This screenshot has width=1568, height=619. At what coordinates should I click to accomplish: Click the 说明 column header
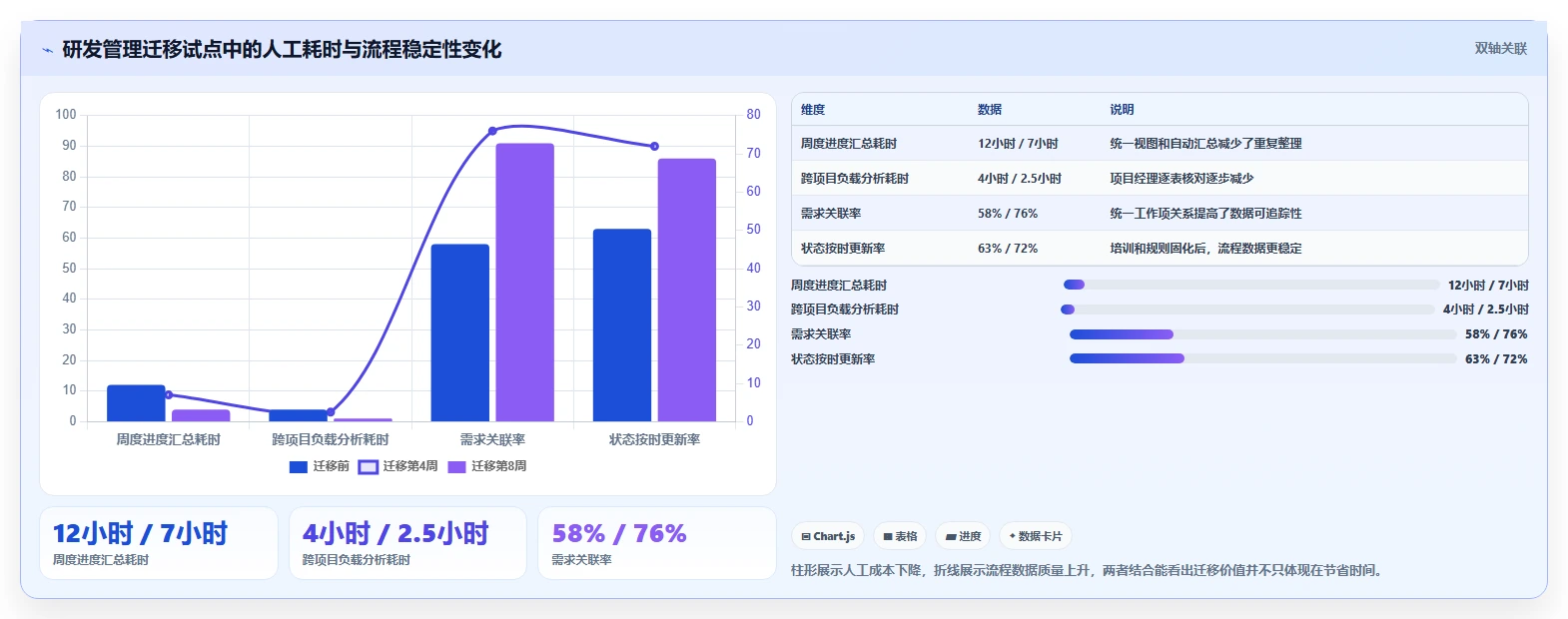tap(1122, 110)
